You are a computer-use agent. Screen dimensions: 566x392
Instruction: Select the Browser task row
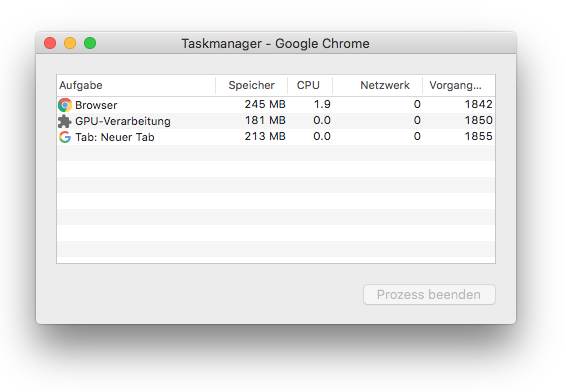coord(276,105)
